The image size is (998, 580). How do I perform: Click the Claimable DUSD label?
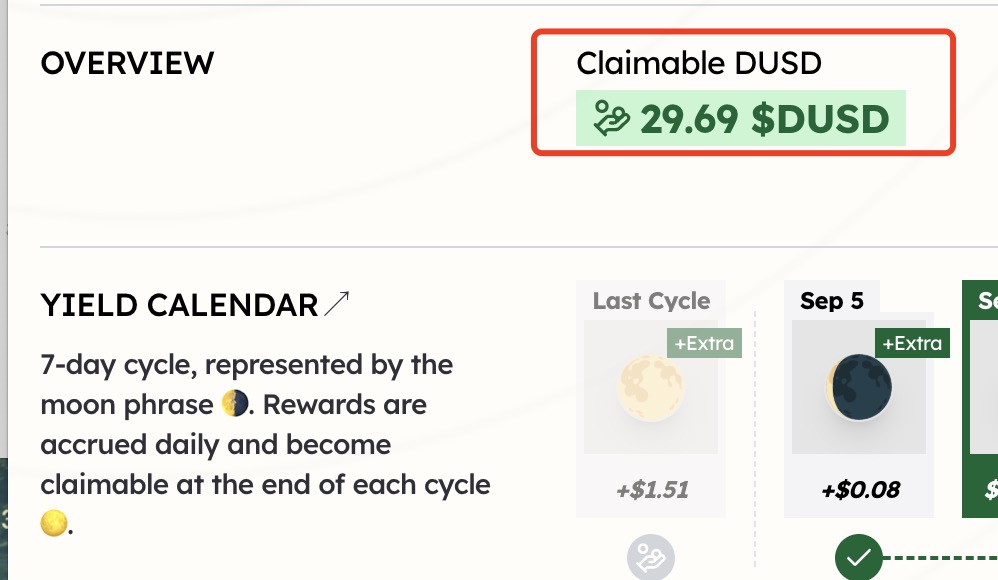(x=699, y=63)
